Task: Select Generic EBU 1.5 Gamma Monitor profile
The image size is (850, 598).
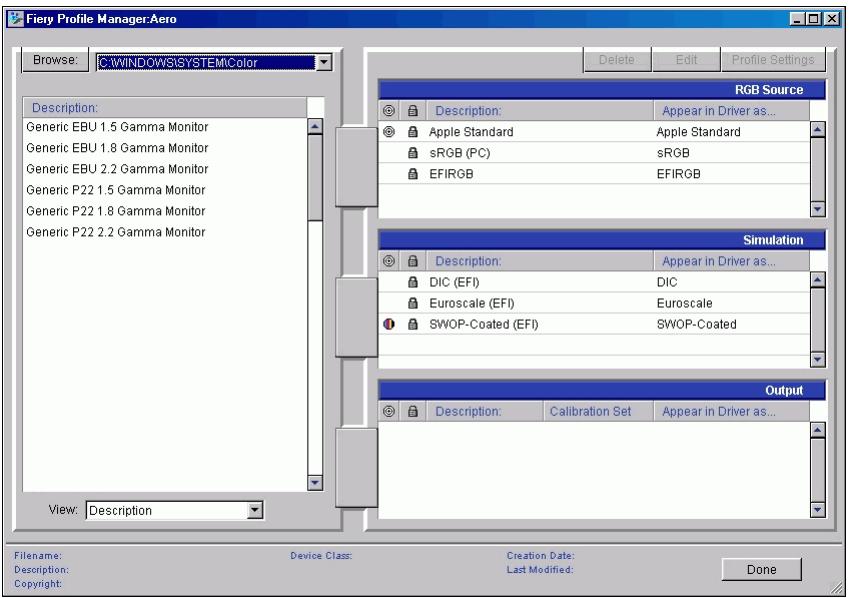Action: [117, 127]
